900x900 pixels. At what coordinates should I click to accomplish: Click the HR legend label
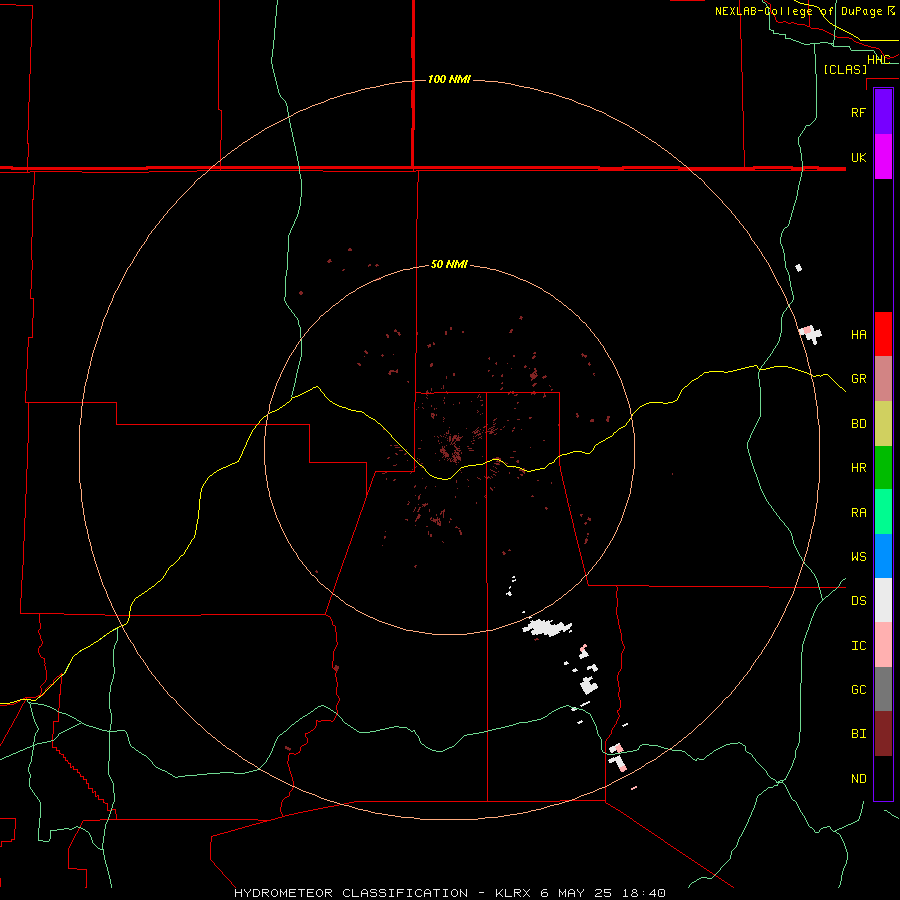(x=858, y=468)
